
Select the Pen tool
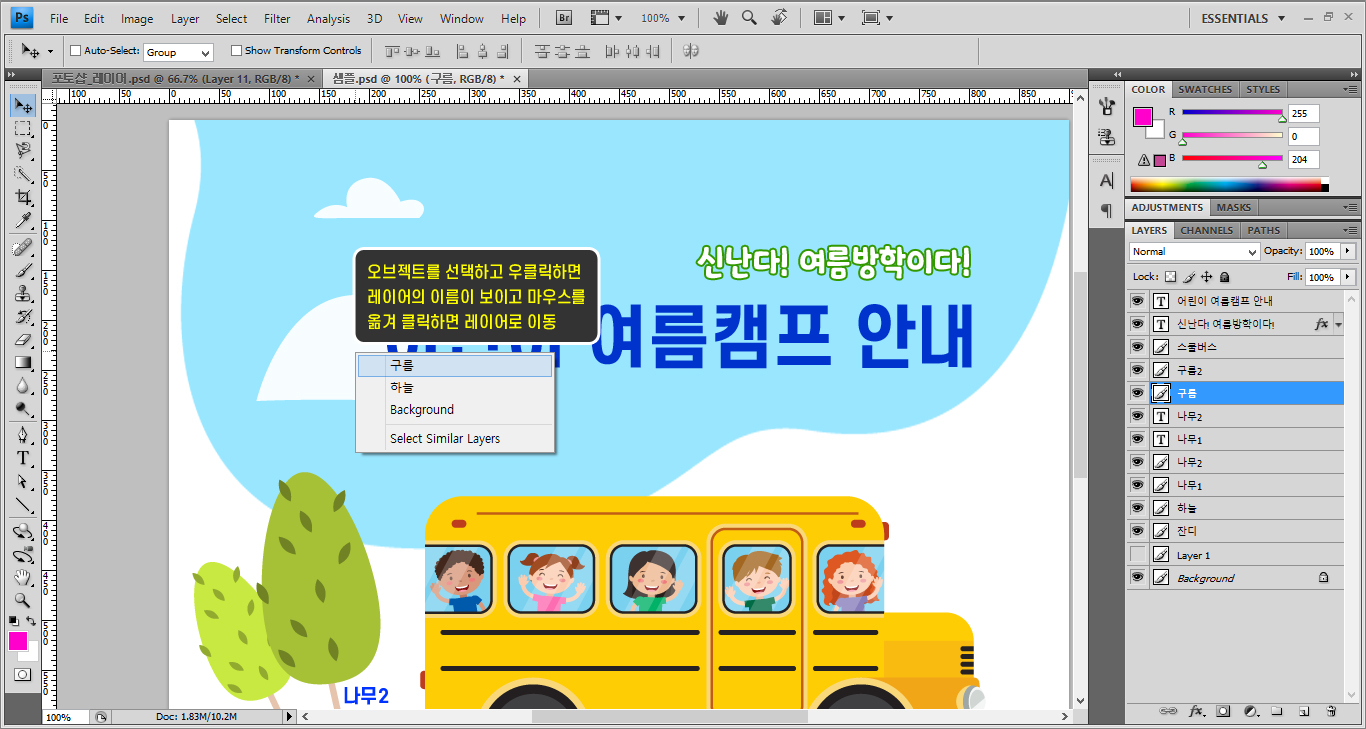[23, 435]
